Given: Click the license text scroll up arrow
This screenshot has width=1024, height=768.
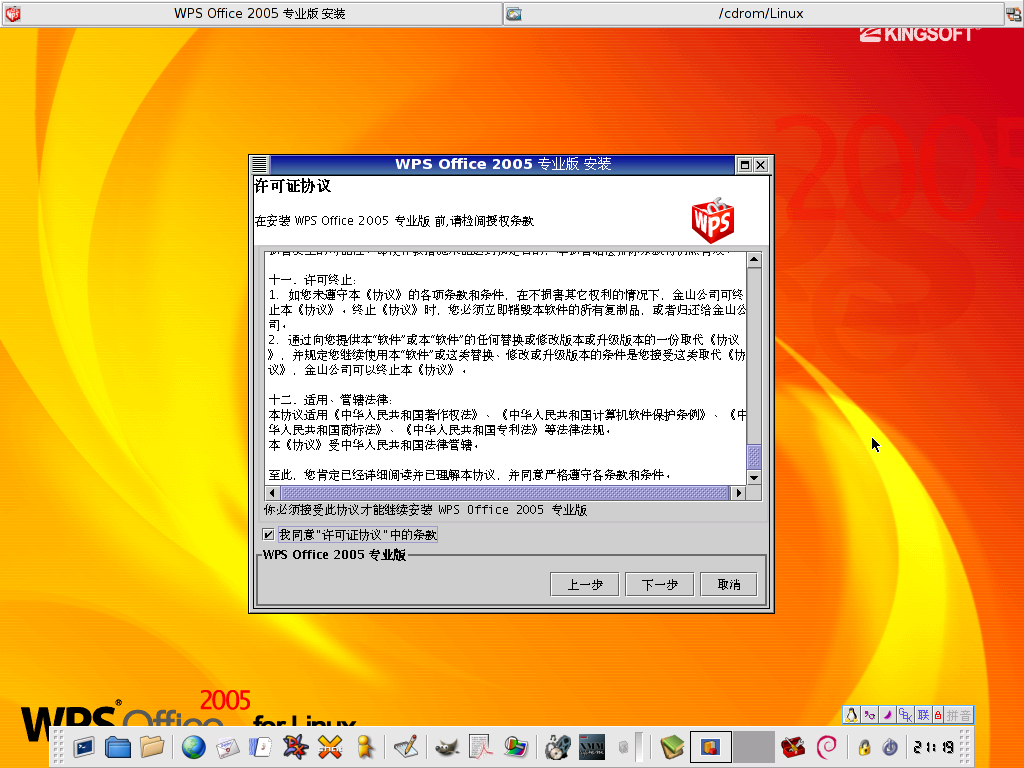Looking at the screenshot, I should coord(754,260).
